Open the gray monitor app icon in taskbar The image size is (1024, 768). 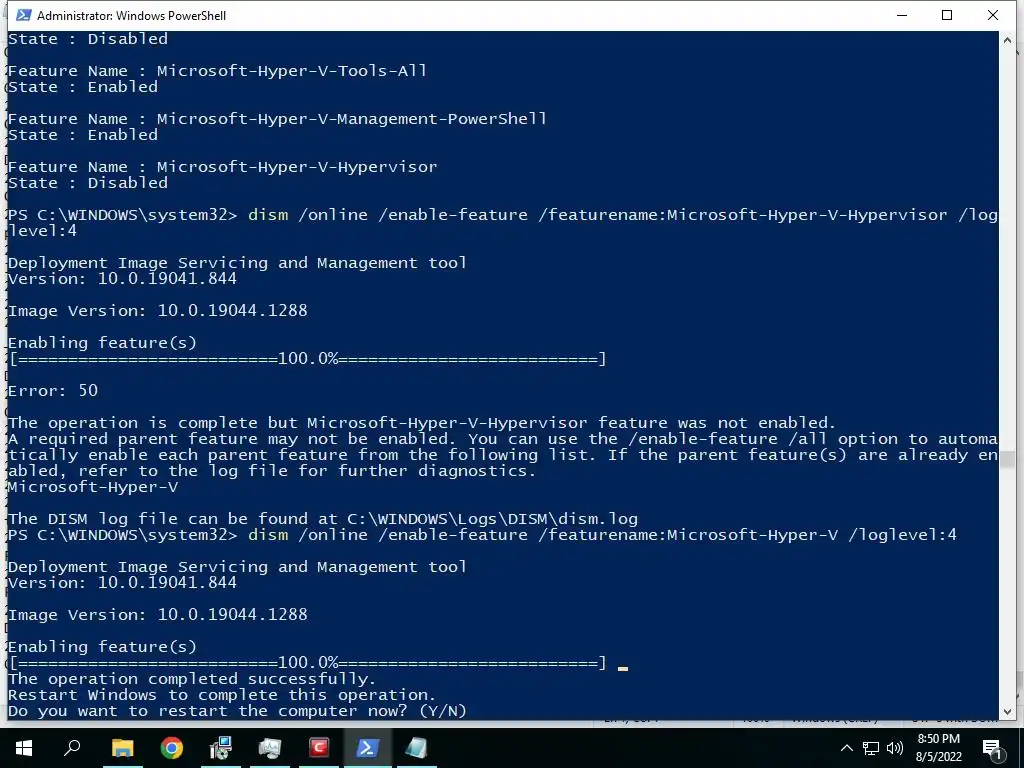(x=270, y=748)
